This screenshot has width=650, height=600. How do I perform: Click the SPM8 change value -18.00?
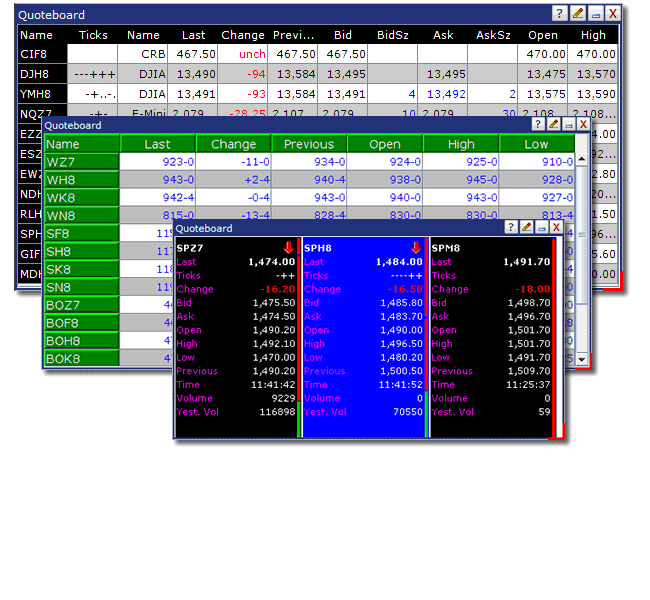(x=532, y=289)
